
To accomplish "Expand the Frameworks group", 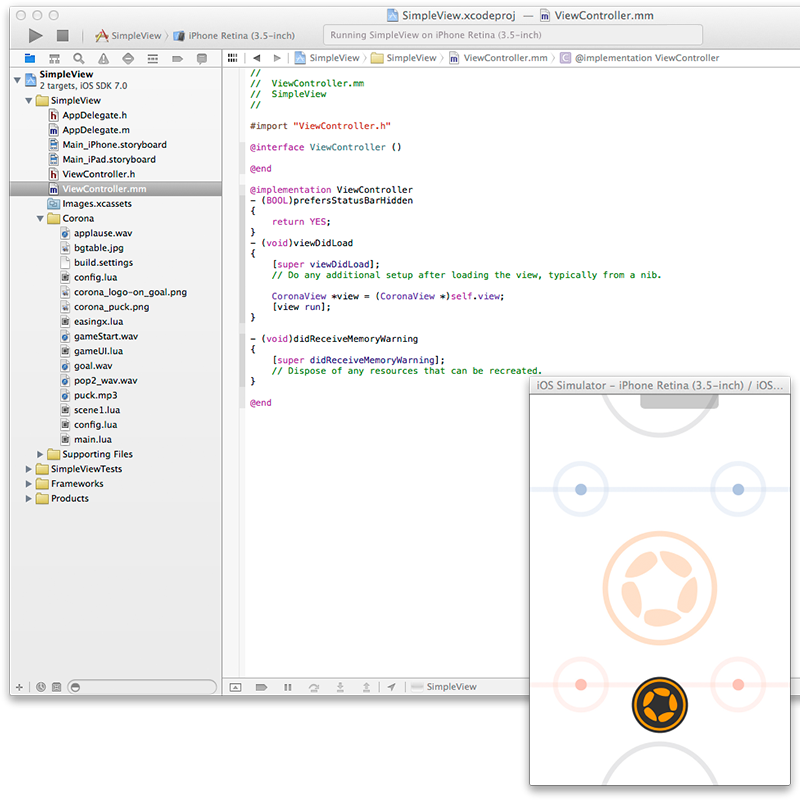I will (x=28, y=483).
